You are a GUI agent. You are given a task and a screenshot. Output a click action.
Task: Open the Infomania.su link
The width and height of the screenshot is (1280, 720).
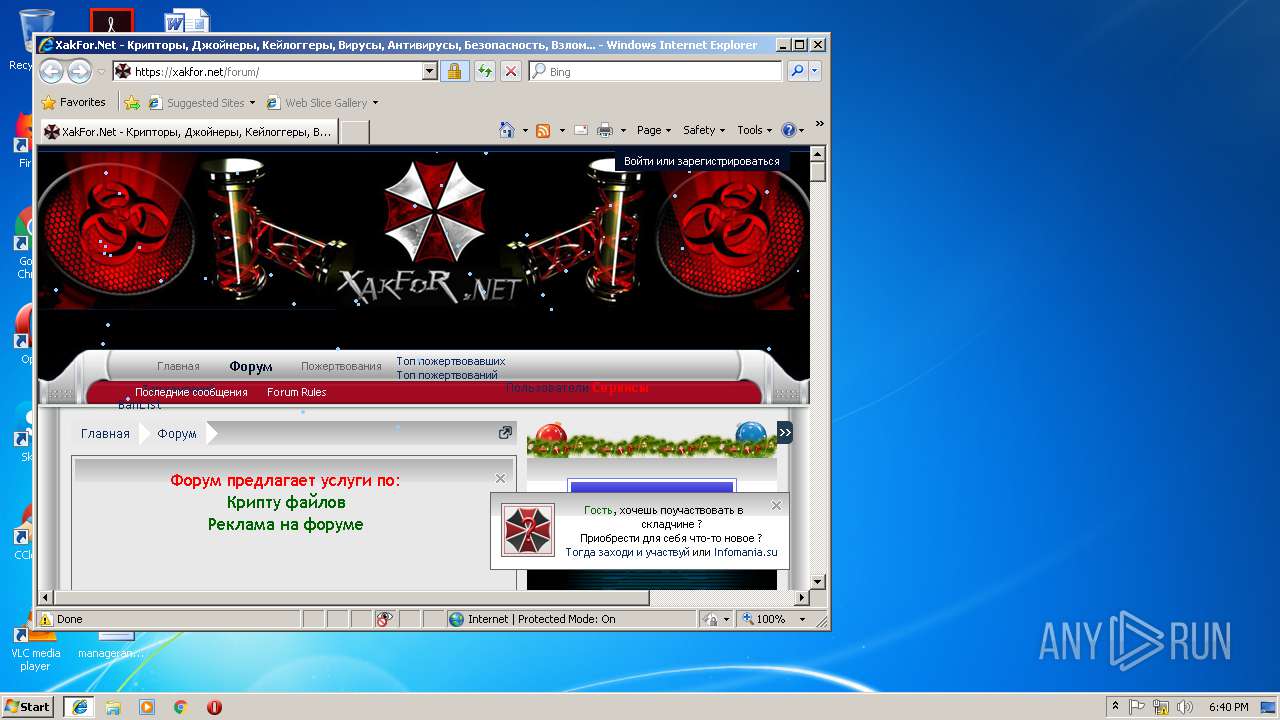tap(745, 552)
